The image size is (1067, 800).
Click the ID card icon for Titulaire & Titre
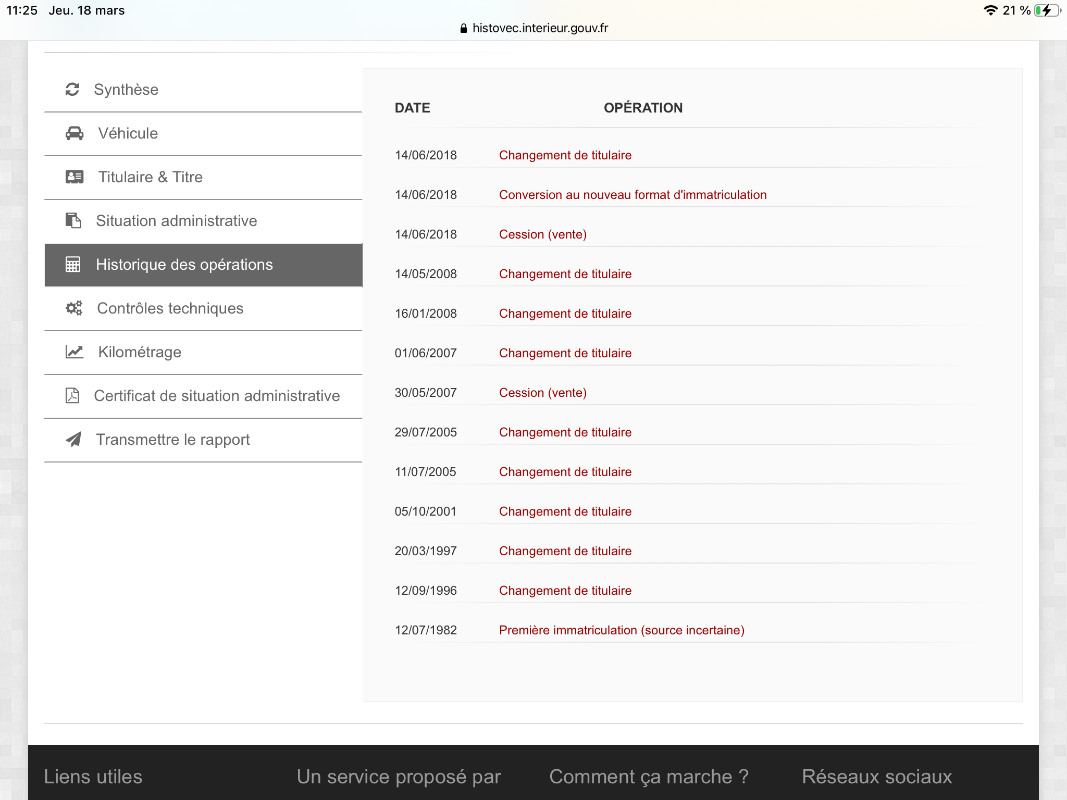74,177
